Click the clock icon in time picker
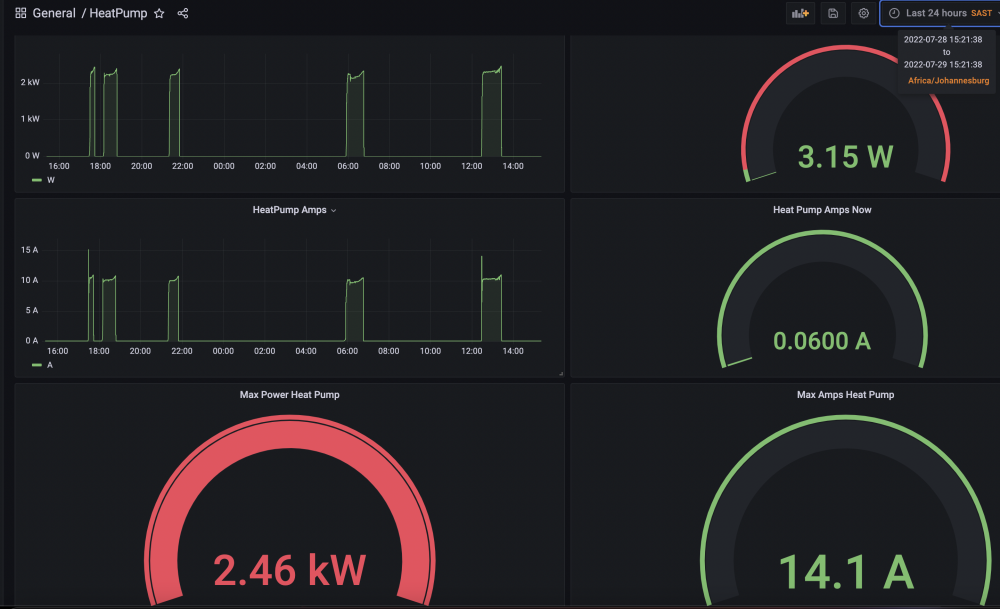This screenshot has height=609, width=1000. (x=894, y=13)
